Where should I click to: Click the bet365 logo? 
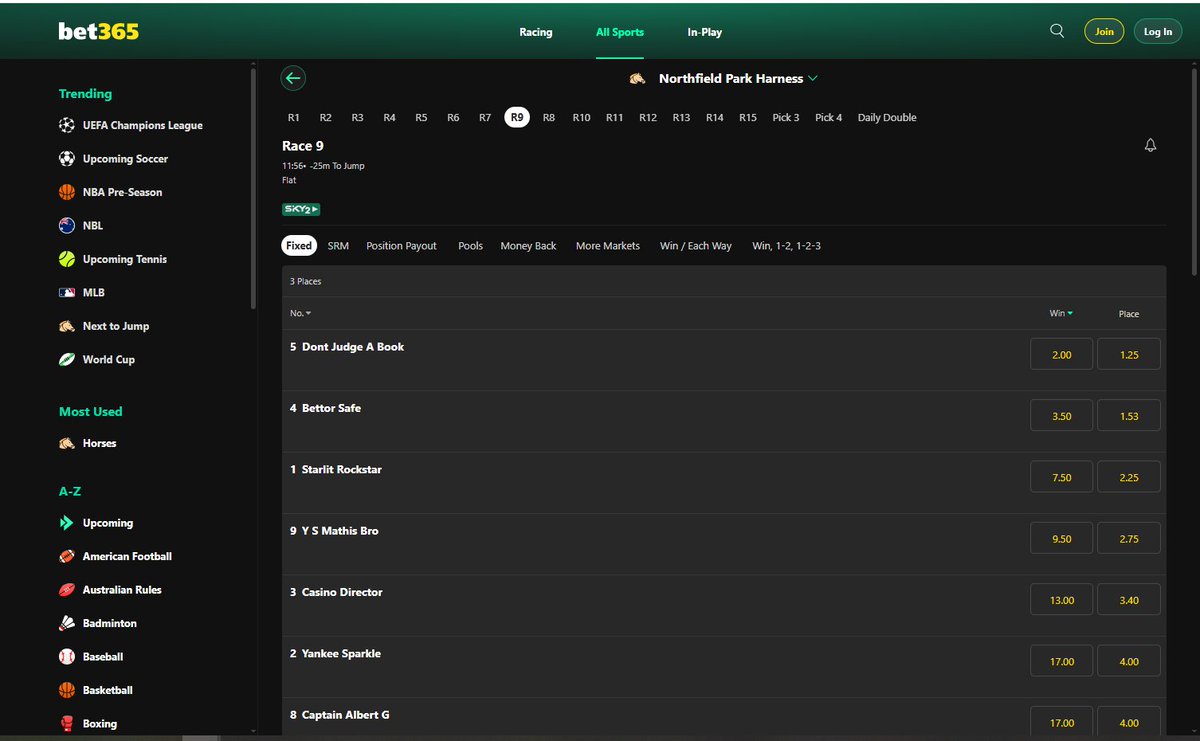[99, 31]
